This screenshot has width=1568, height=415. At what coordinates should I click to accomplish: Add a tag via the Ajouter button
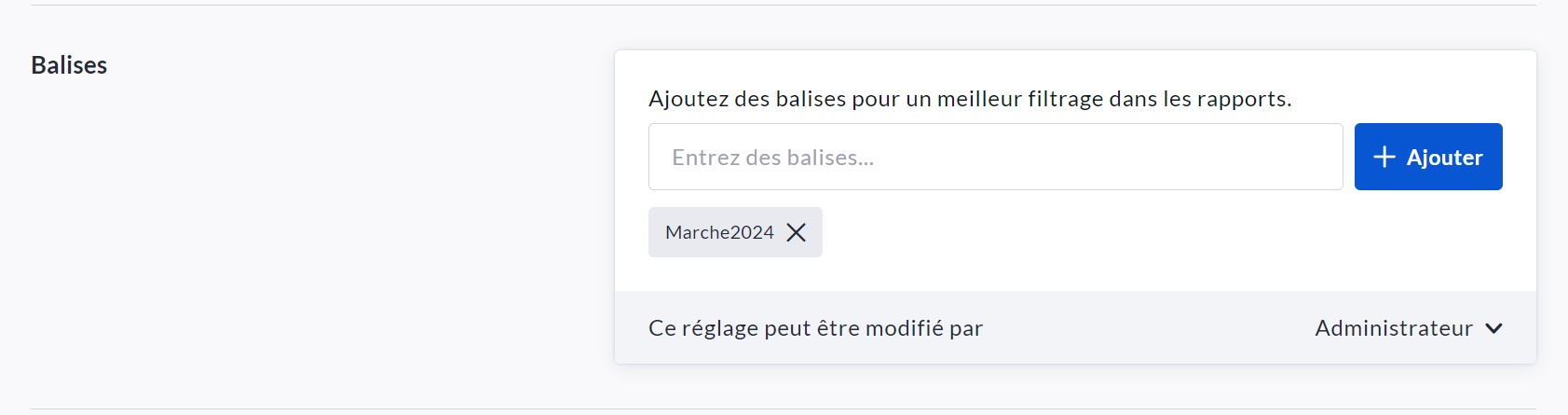click(x=1427, y=157)
